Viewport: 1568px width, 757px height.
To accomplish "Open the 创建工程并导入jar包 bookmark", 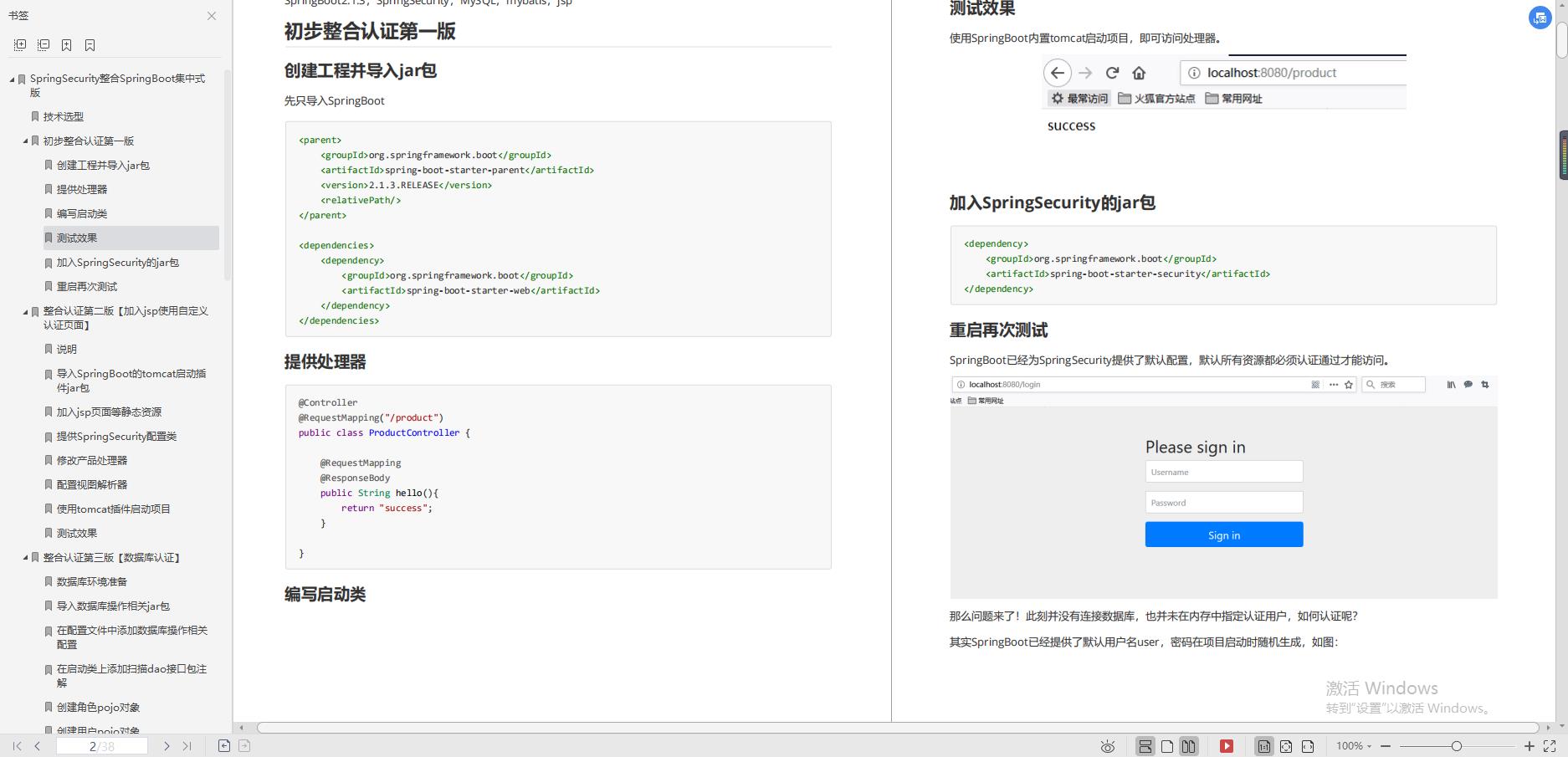I will click(x=103, y=166).
